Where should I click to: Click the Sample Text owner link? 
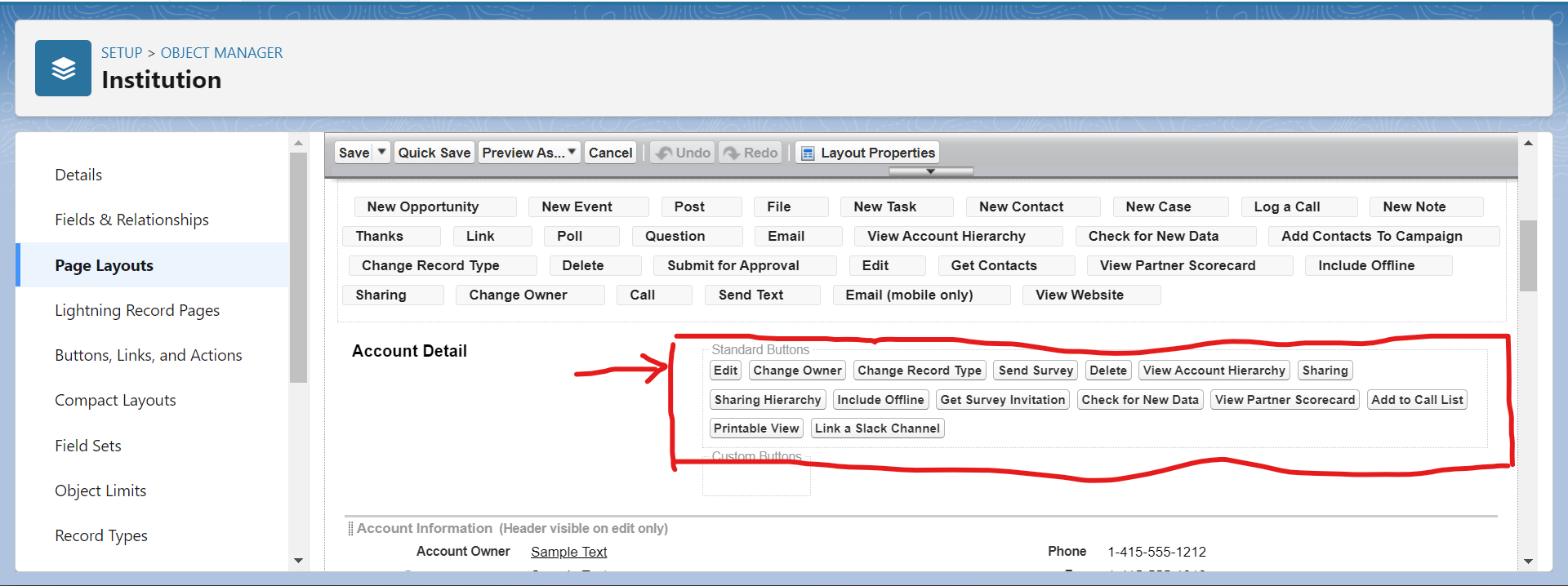pos(568,552)
